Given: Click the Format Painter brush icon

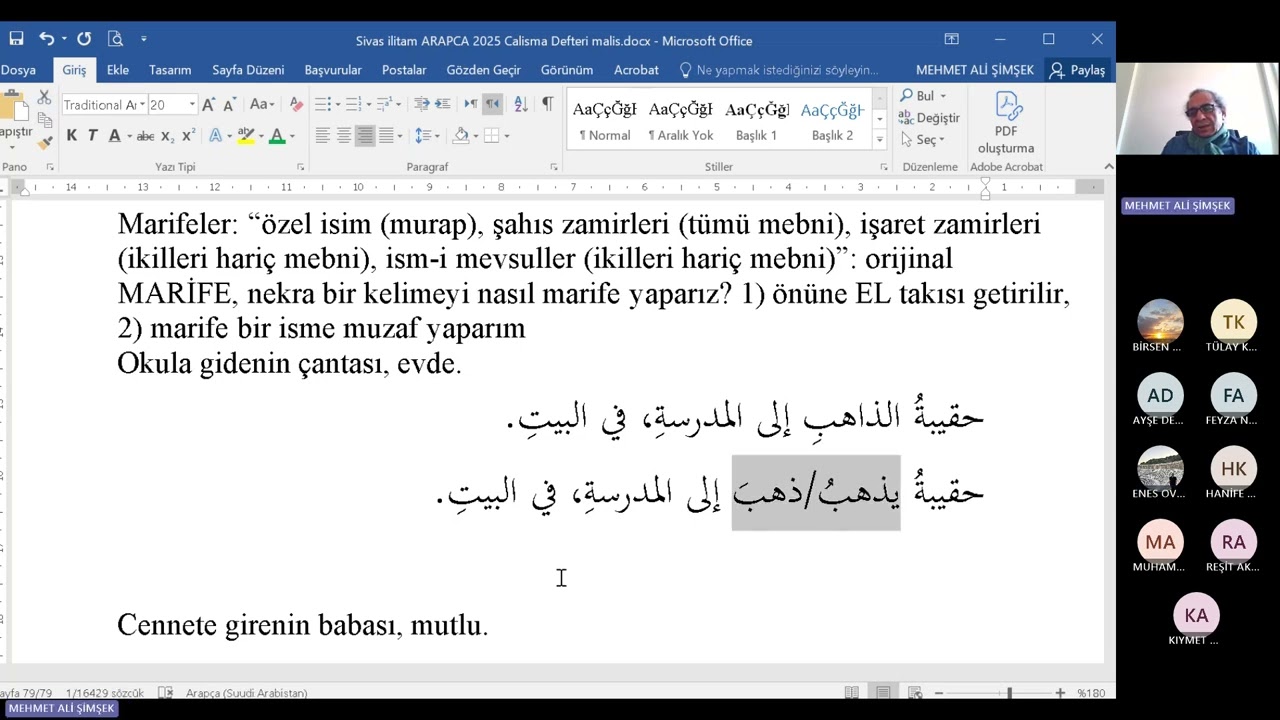Looking at the screenshot, I should (x=44, y=141).
